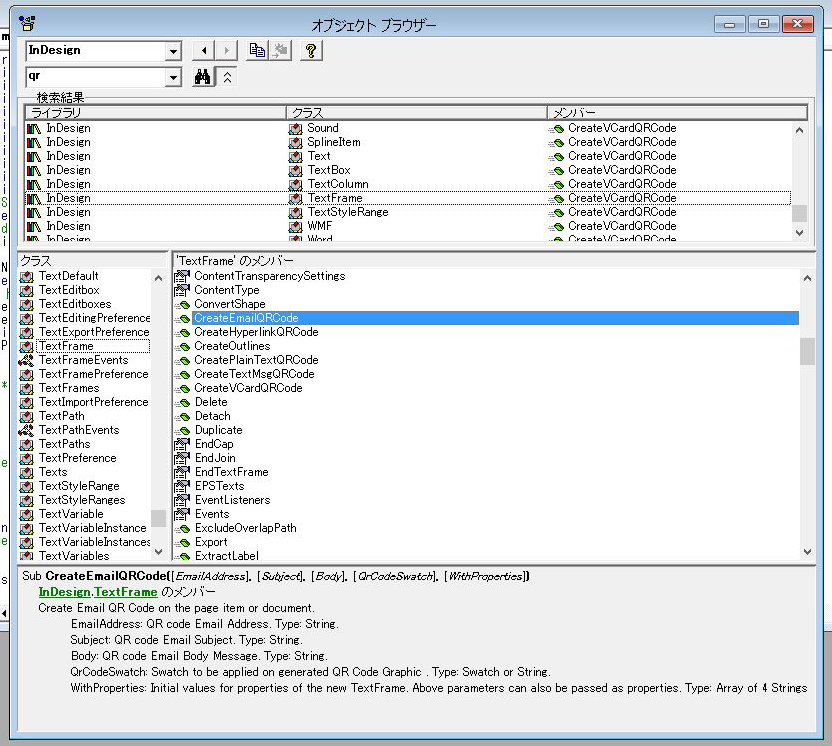Viewport: 832px width, 746px height.
Task: Open the search text history dropdown
Action: [x=173, y=77]
